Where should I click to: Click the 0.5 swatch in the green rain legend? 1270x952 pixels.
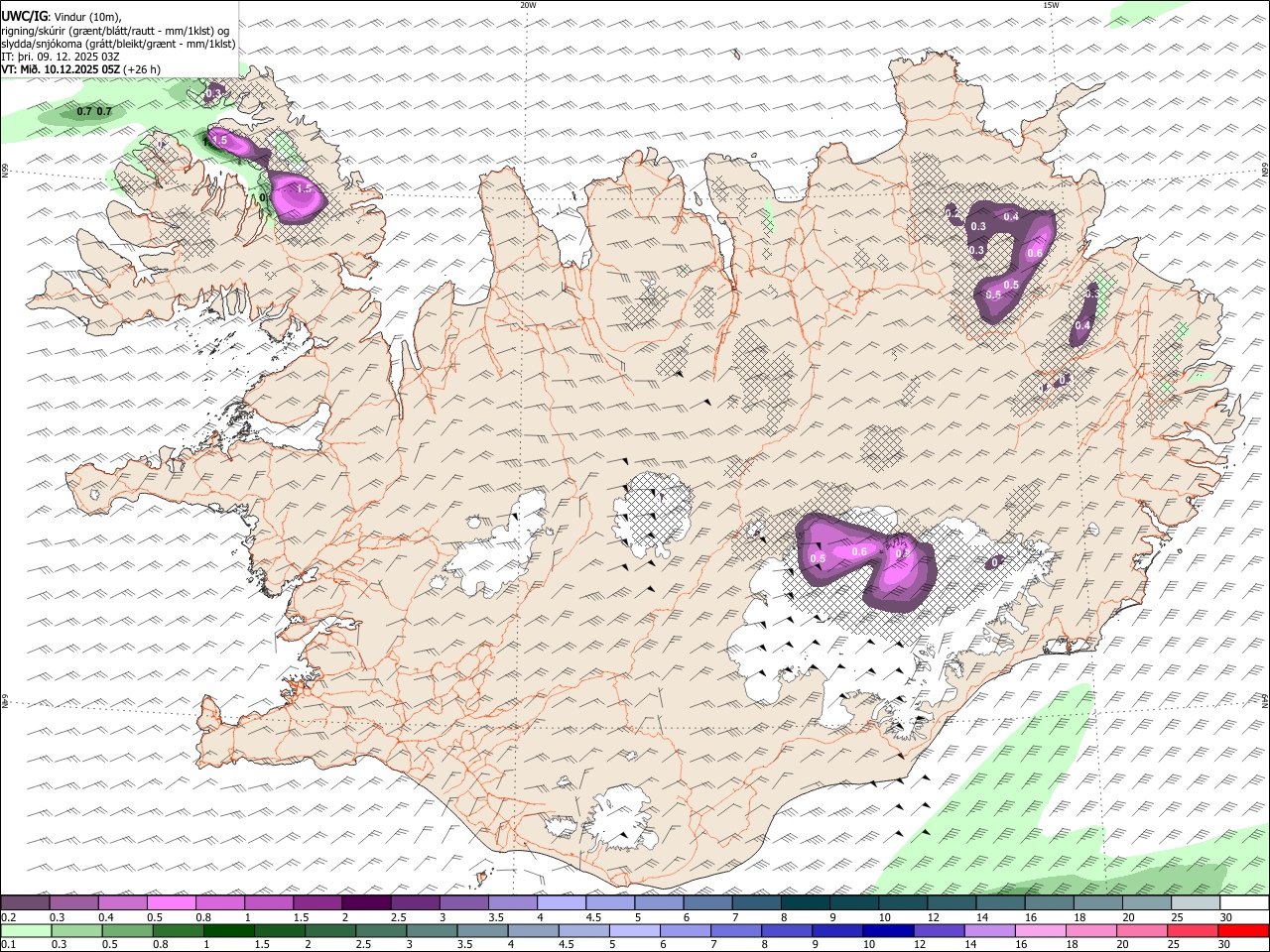point(127,931)
